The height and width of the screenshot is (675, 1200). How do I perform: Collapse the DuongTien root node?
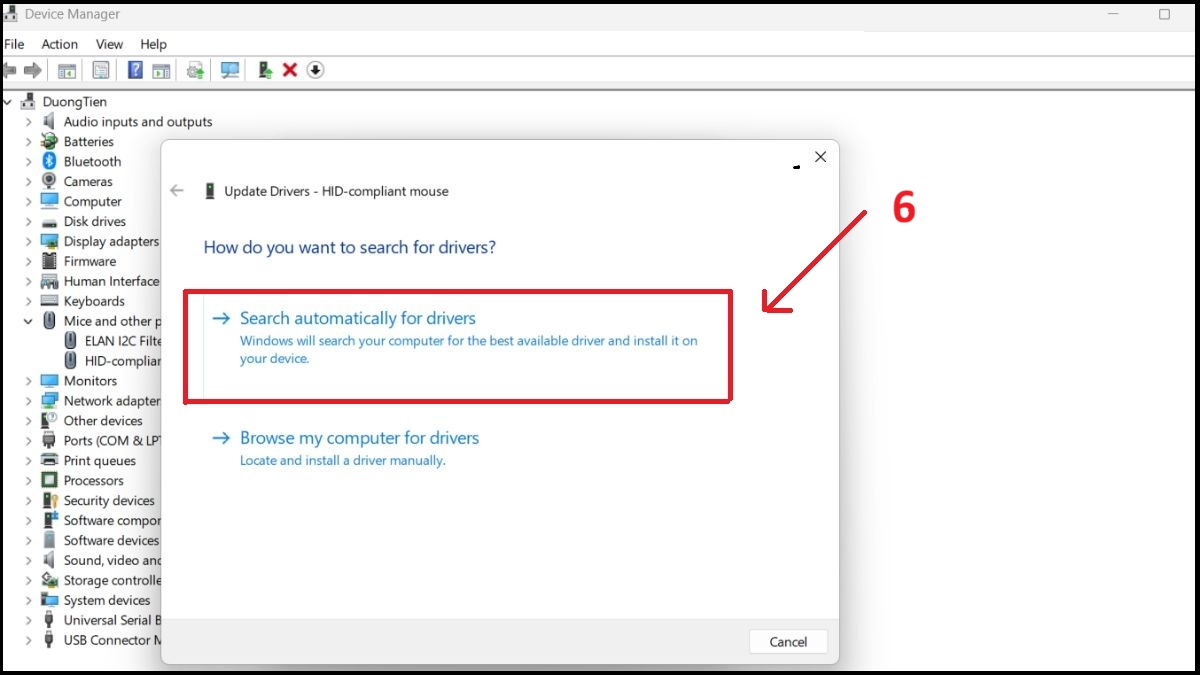point(8,102)
